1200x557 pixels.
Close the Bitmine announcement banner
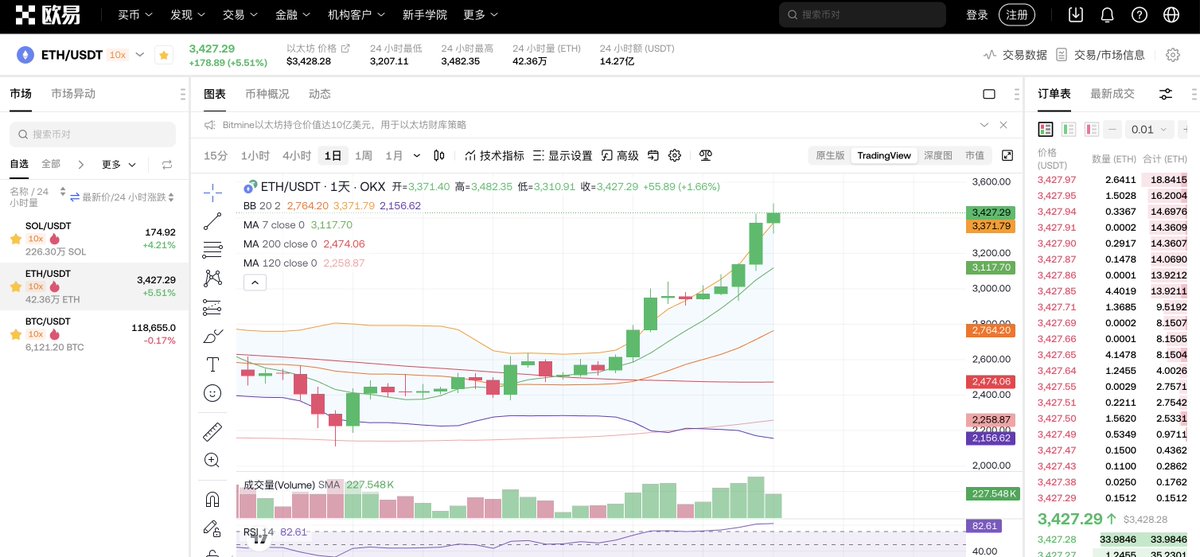tap(1005, 124)
